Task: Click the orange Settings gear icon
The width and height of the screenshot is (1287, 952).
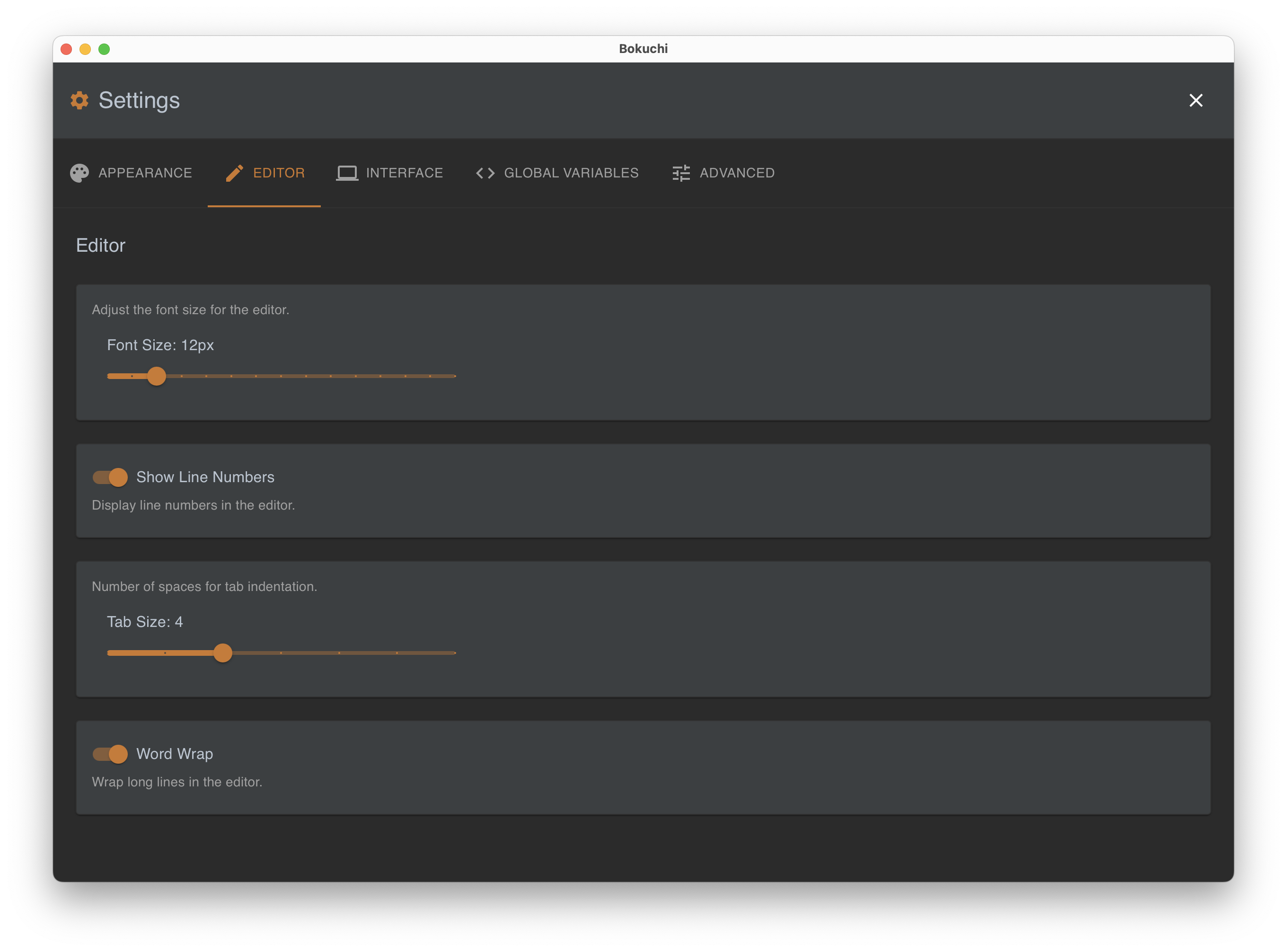Action: point(79,100)
